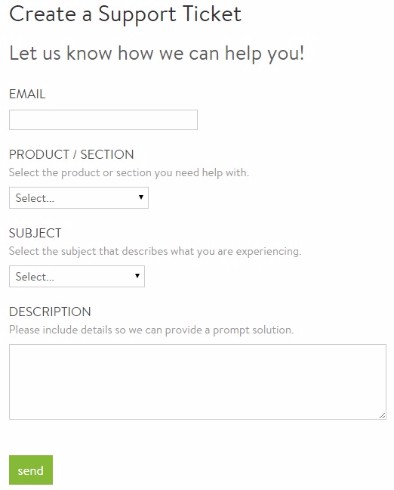Click the Description textarea resize handle
This screenshot has width=394, height=490.
coord(382,415)
